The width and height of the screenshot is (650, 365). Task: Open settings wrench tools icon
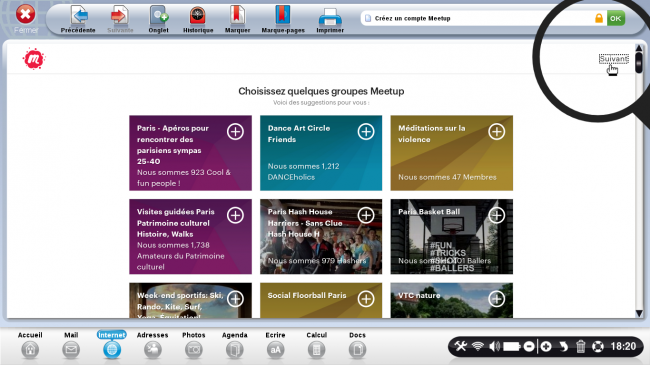[x=461, y=346]
